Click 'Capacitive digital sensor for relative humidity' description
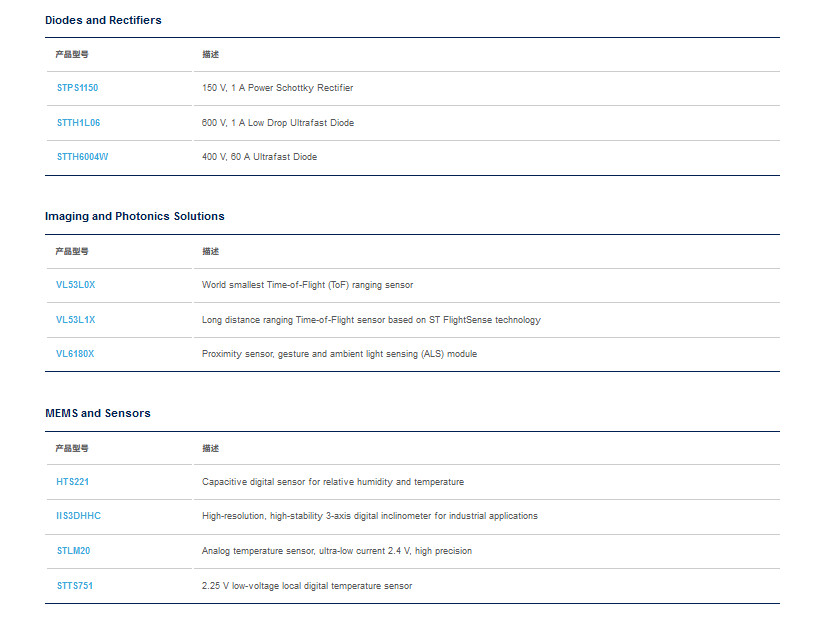 coord(333,482)
